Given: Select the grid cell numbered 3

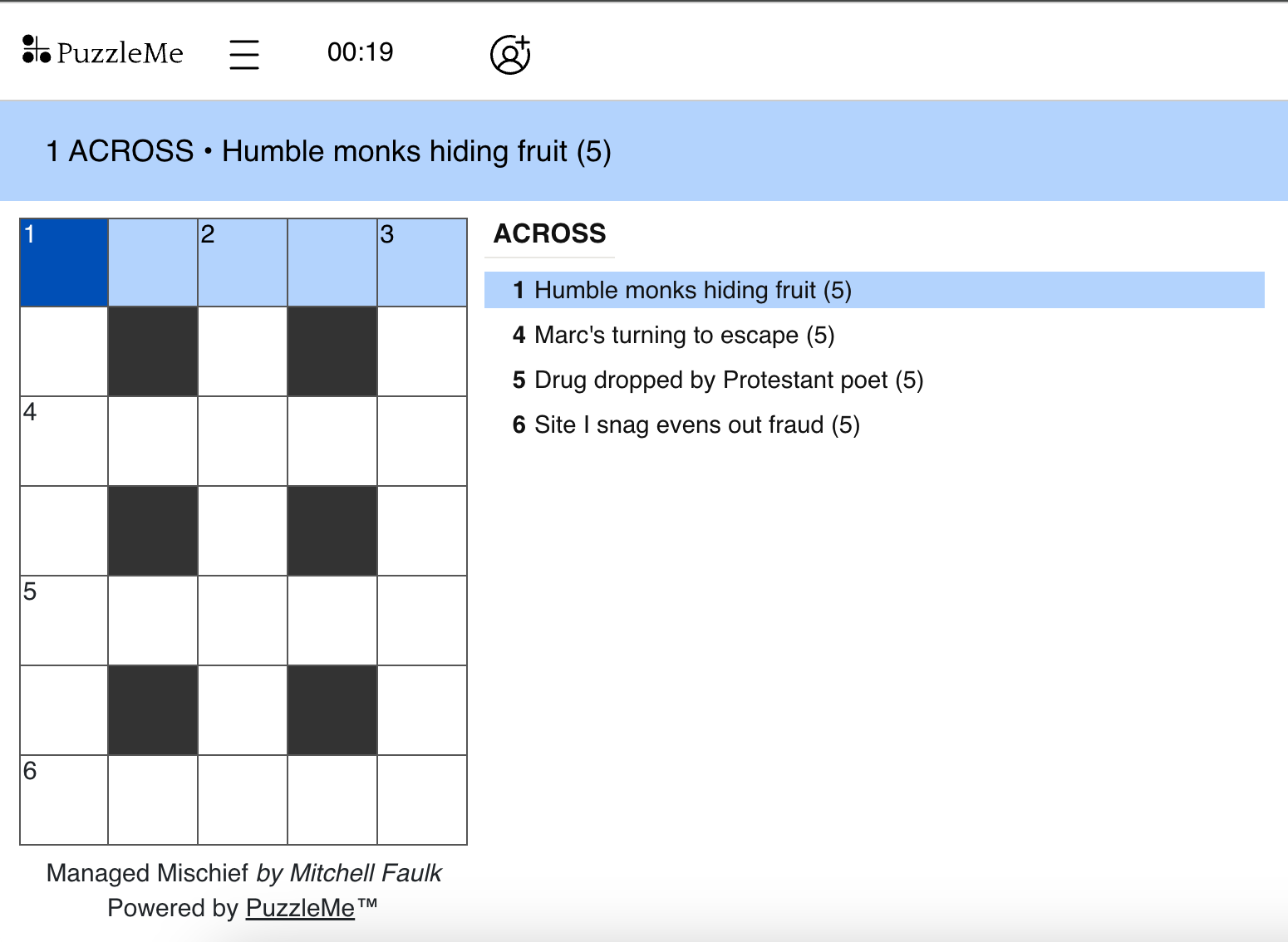Looking at the screenshot, I should [x=422, y=262].
